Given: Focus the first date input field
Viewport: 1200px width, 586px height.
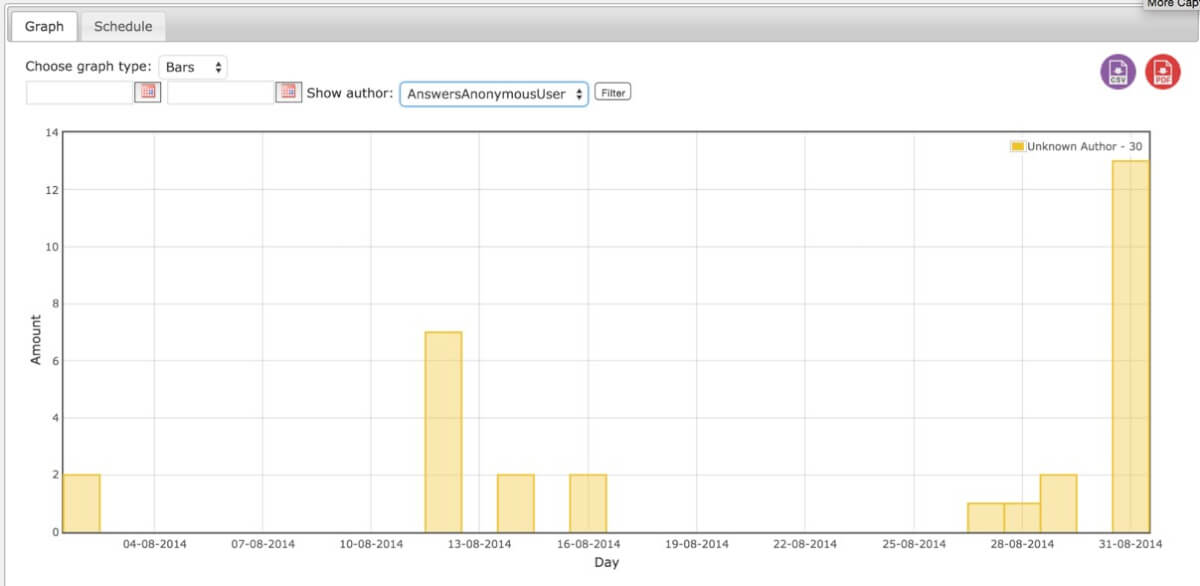Looking at the screenshot, I should [x=79, y=93].
